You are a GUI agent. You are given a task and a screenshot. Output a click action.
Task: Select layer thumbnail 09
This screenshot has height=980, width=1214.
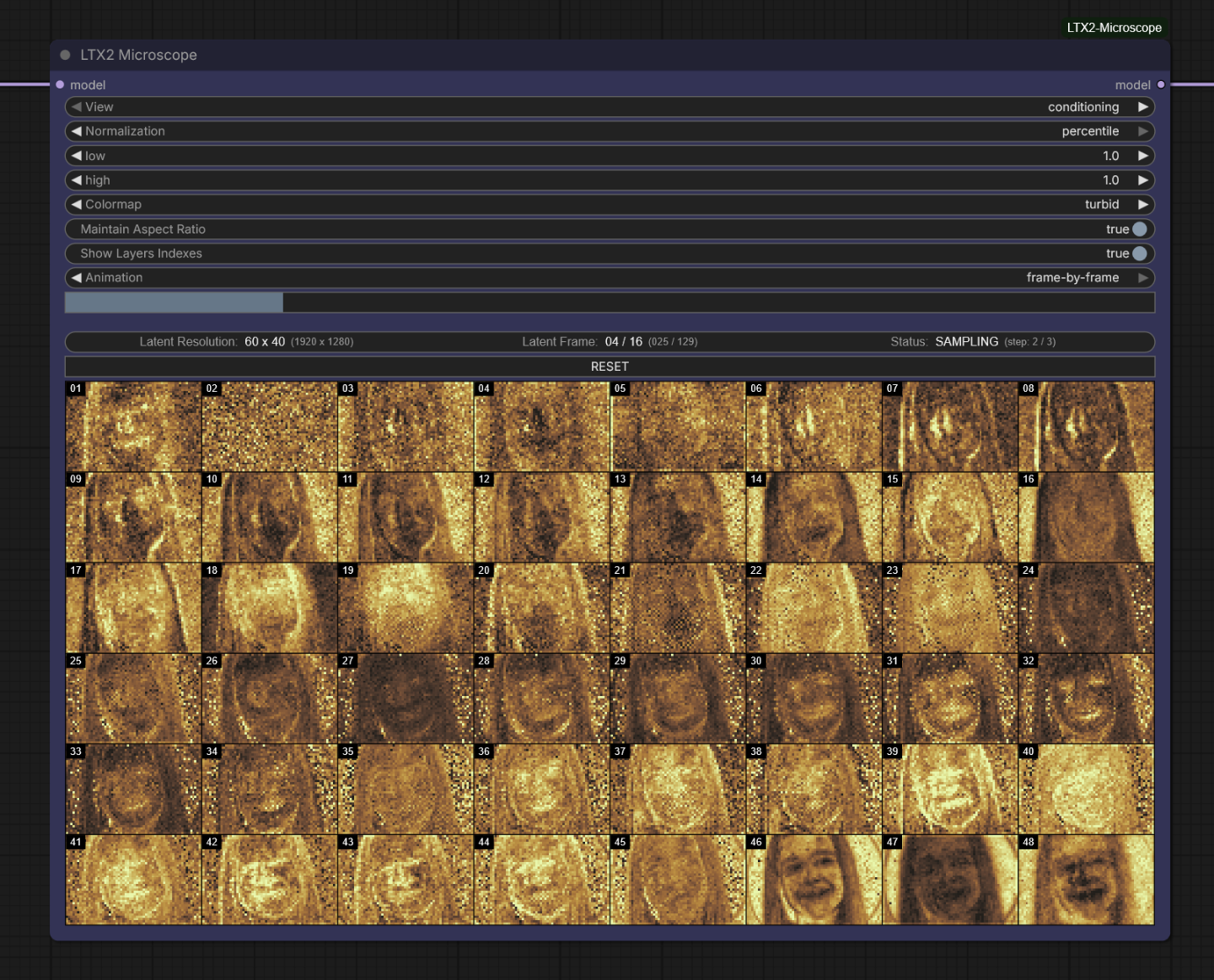(x=133, y=517)
